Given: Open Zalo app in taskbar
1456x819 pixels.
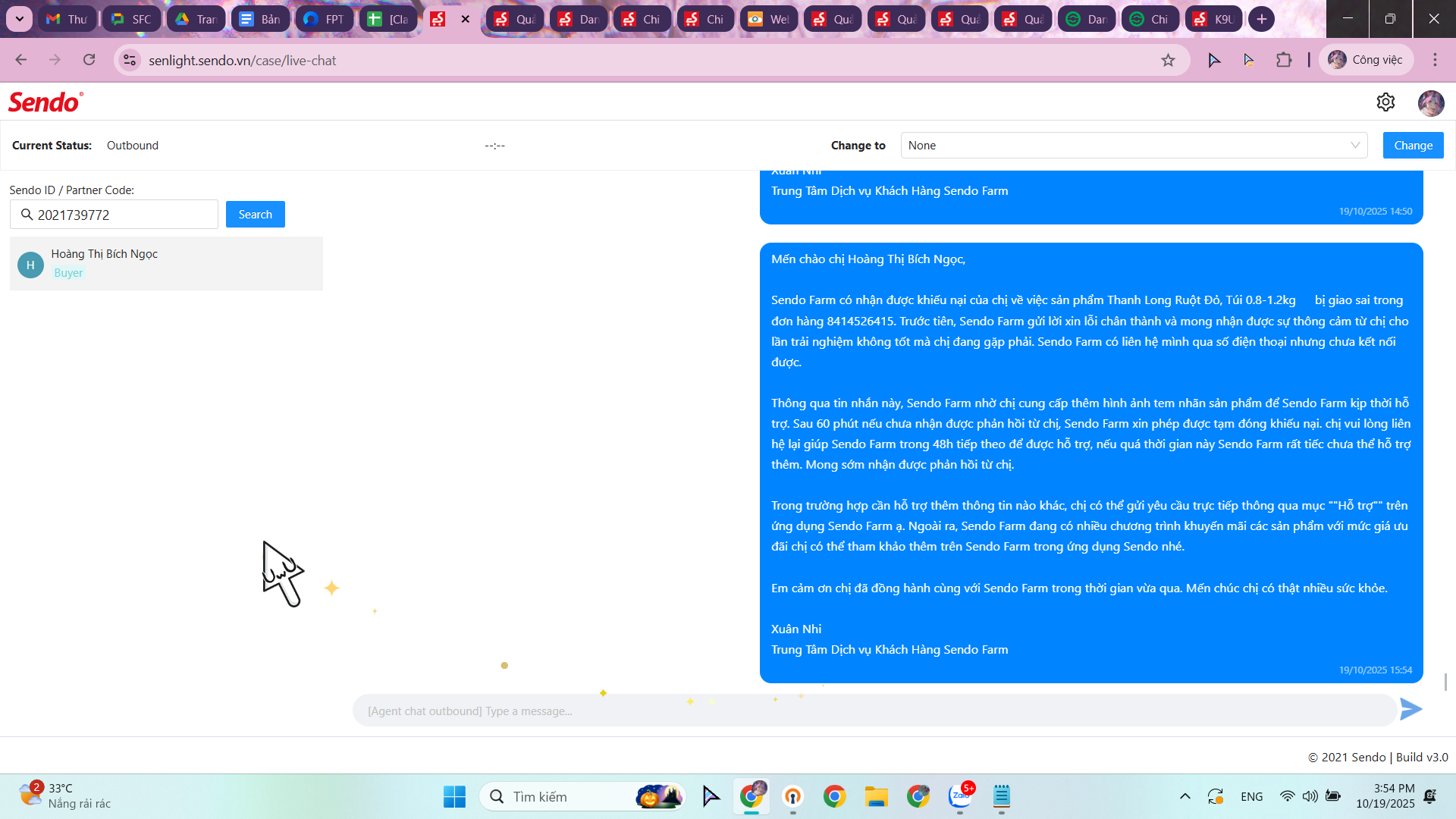Looking at the screenshot, I should coord(960,796).
